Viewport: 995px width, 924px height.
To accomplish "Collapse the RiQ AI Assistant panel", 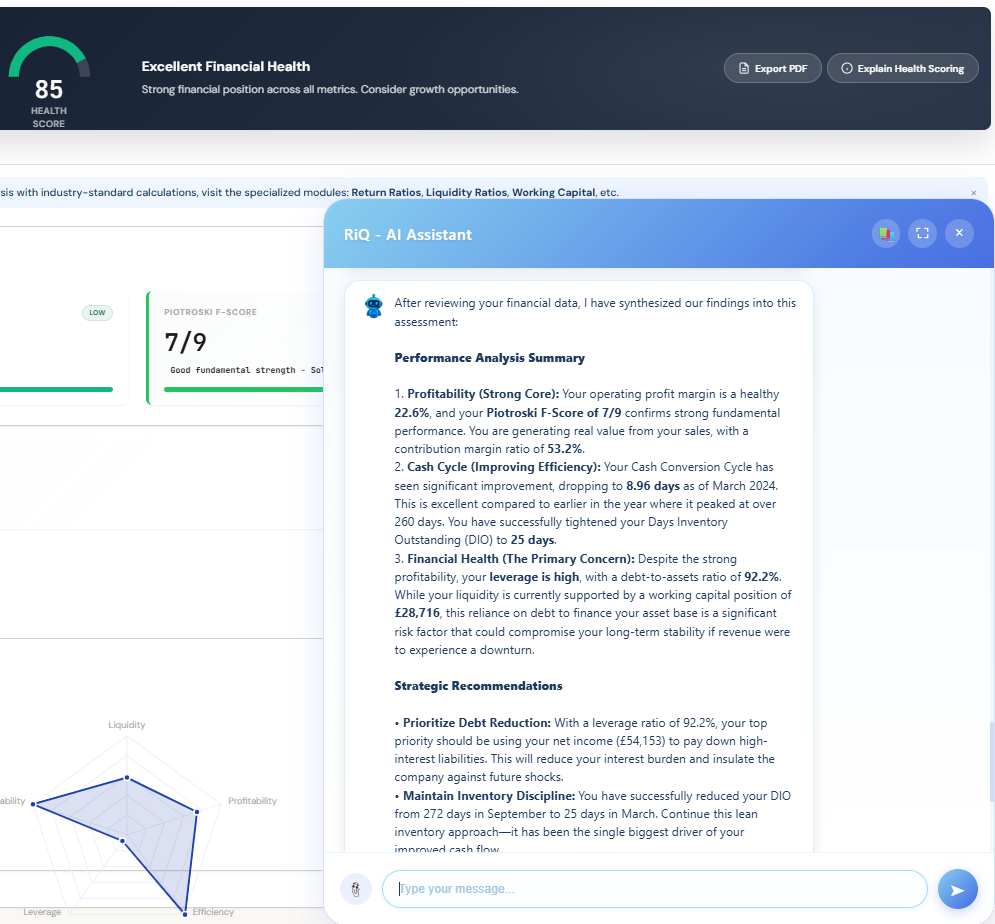I will (958, 233).
